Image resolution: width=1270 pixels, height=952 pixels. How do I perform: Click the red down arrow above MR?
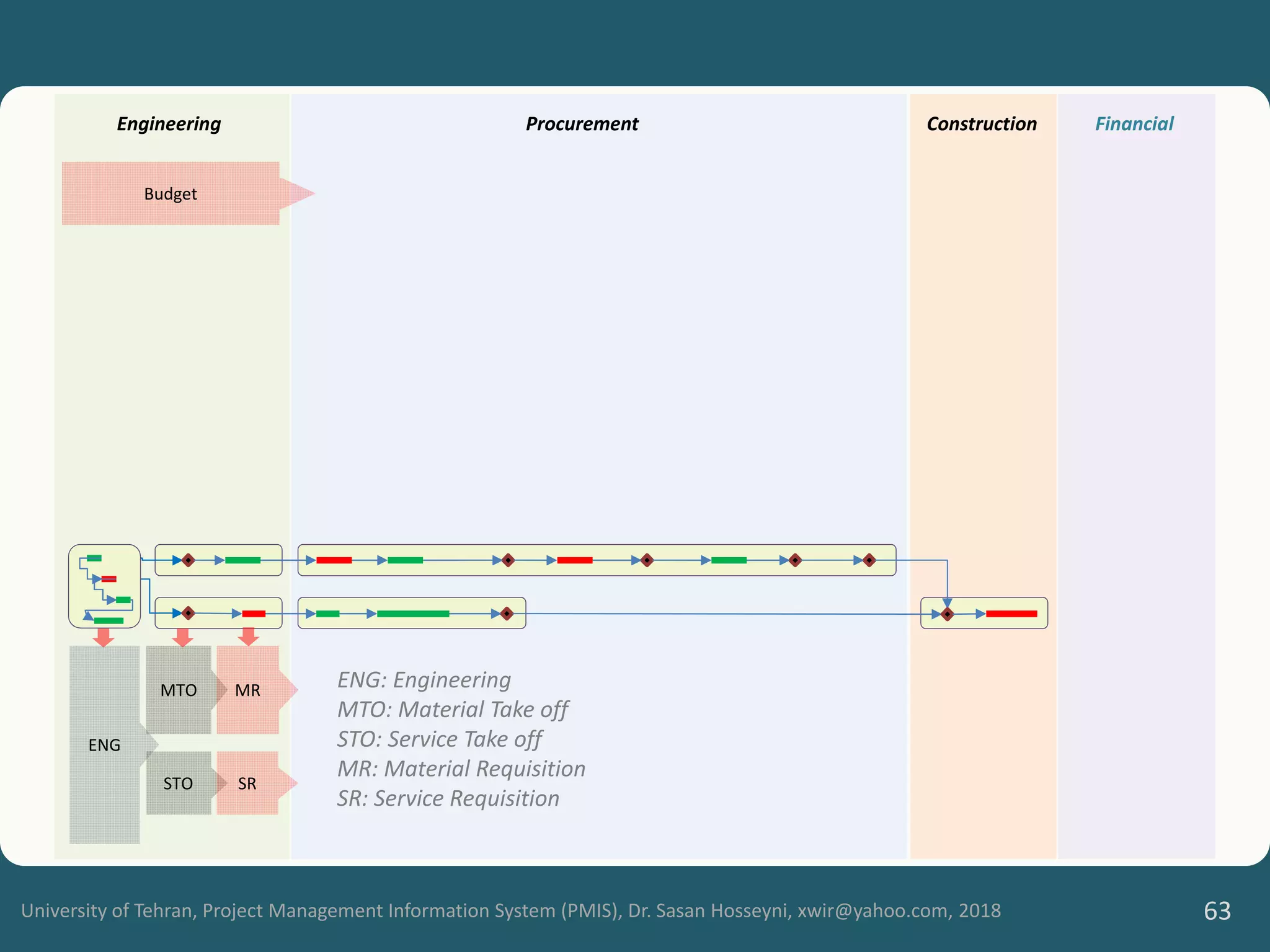pyautogui.click(x=249, y=637)
